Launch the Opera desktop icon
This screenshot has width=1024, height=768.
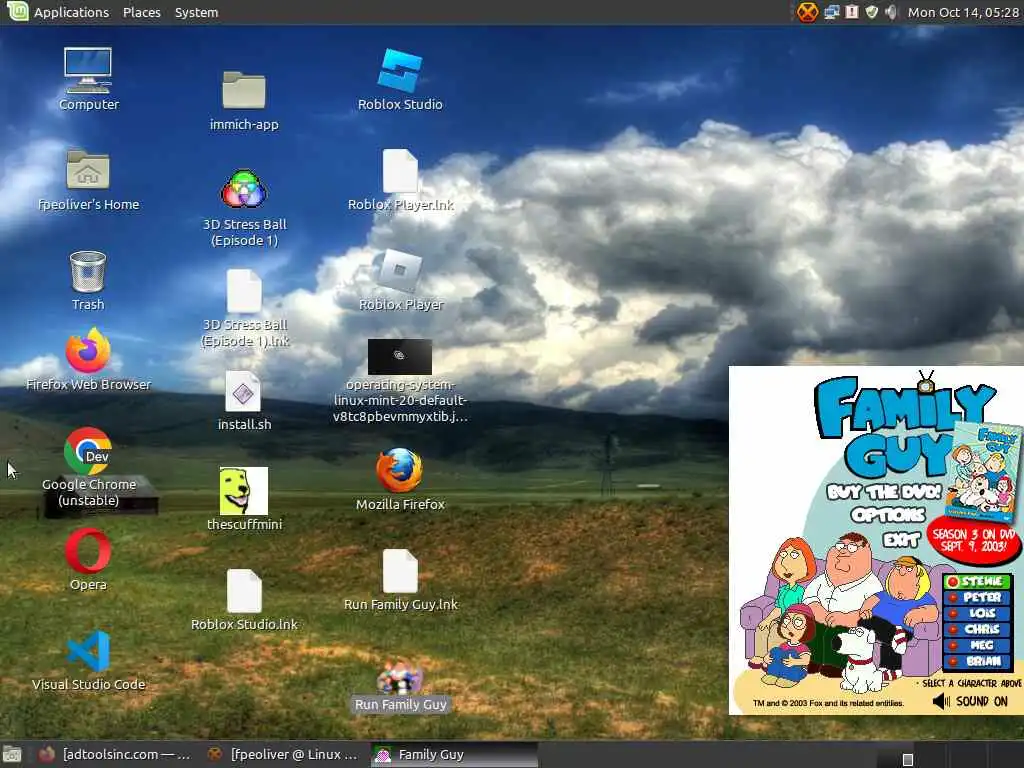coord(88,551)
